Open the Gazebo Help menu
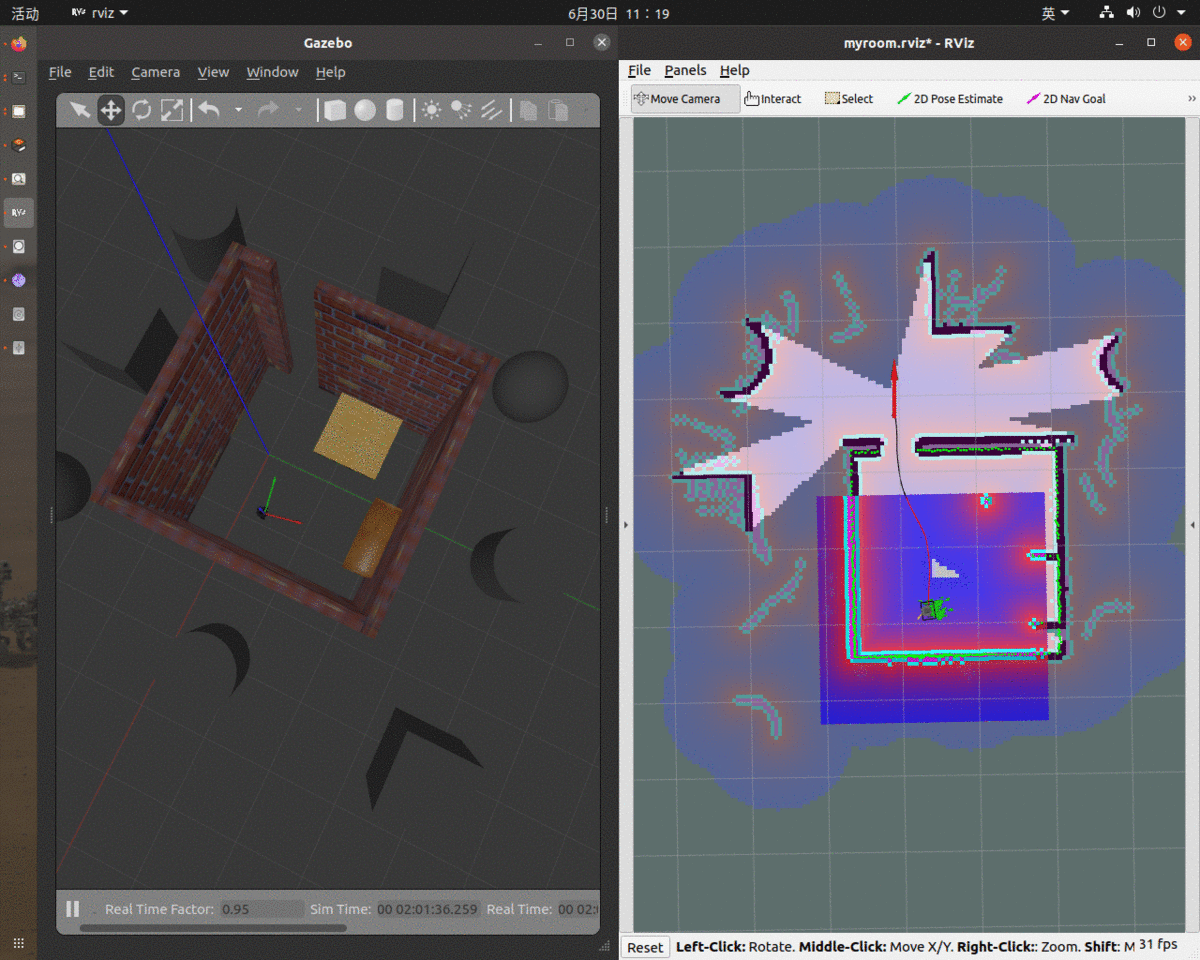This screenshot has width=1200, height=960. pyautogui.click(x=330, y=72)
